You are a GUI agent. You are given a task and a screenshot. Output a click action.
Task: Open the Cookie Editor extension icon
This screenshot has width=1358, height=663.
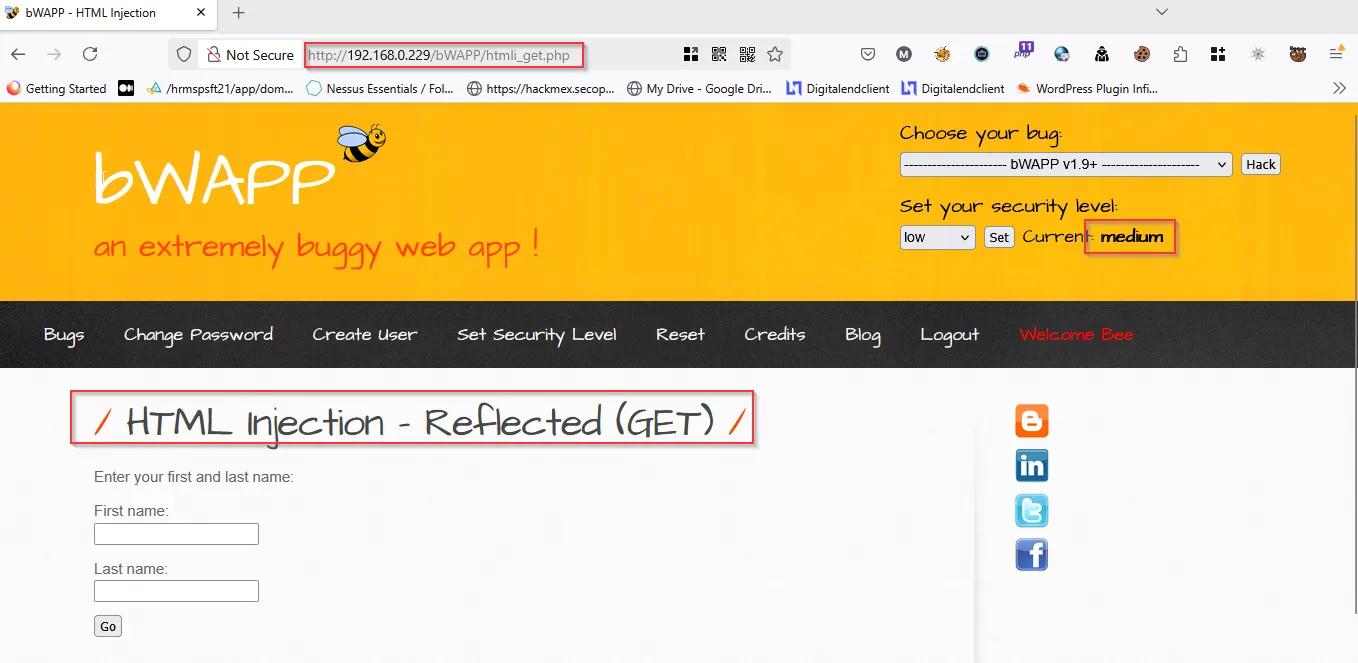1141,54
